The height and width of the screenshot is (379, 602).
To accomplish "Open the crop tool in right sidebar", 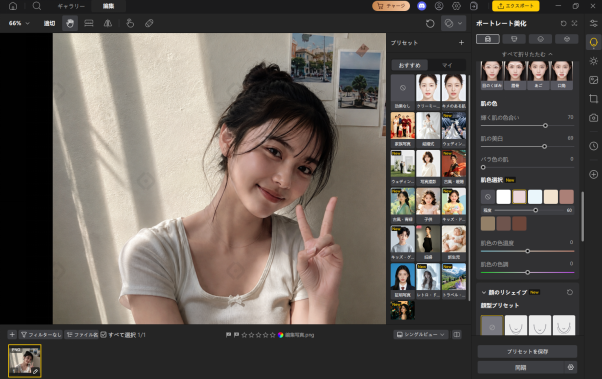I will click(x=594, y=99).
